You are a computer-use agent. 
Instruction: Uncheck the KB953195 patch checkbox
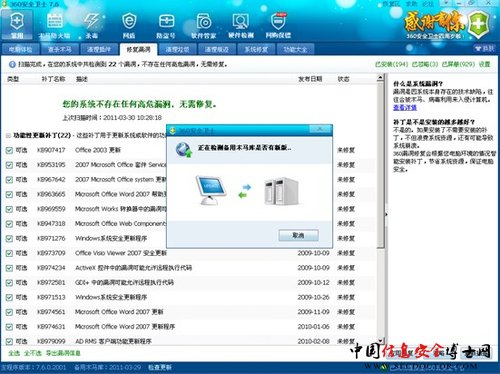click(9, 165)
